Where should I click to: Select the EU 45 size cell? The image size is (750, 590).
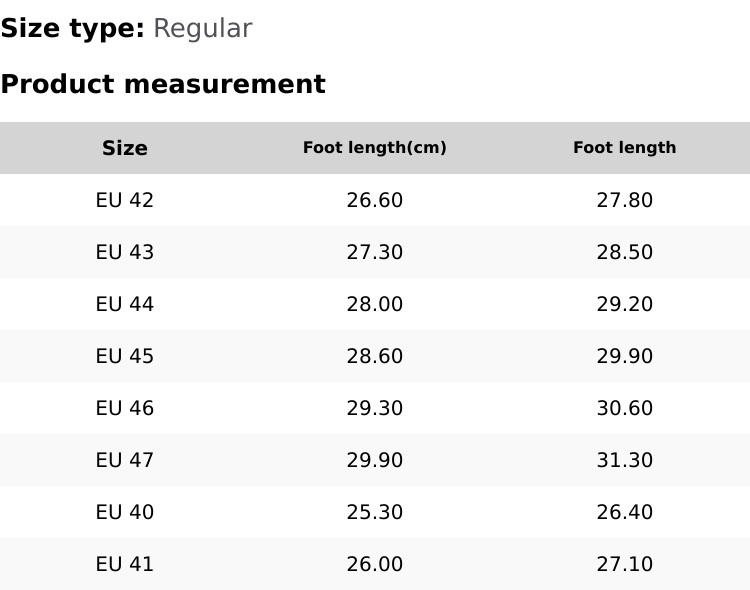click(x=125, y=356)
